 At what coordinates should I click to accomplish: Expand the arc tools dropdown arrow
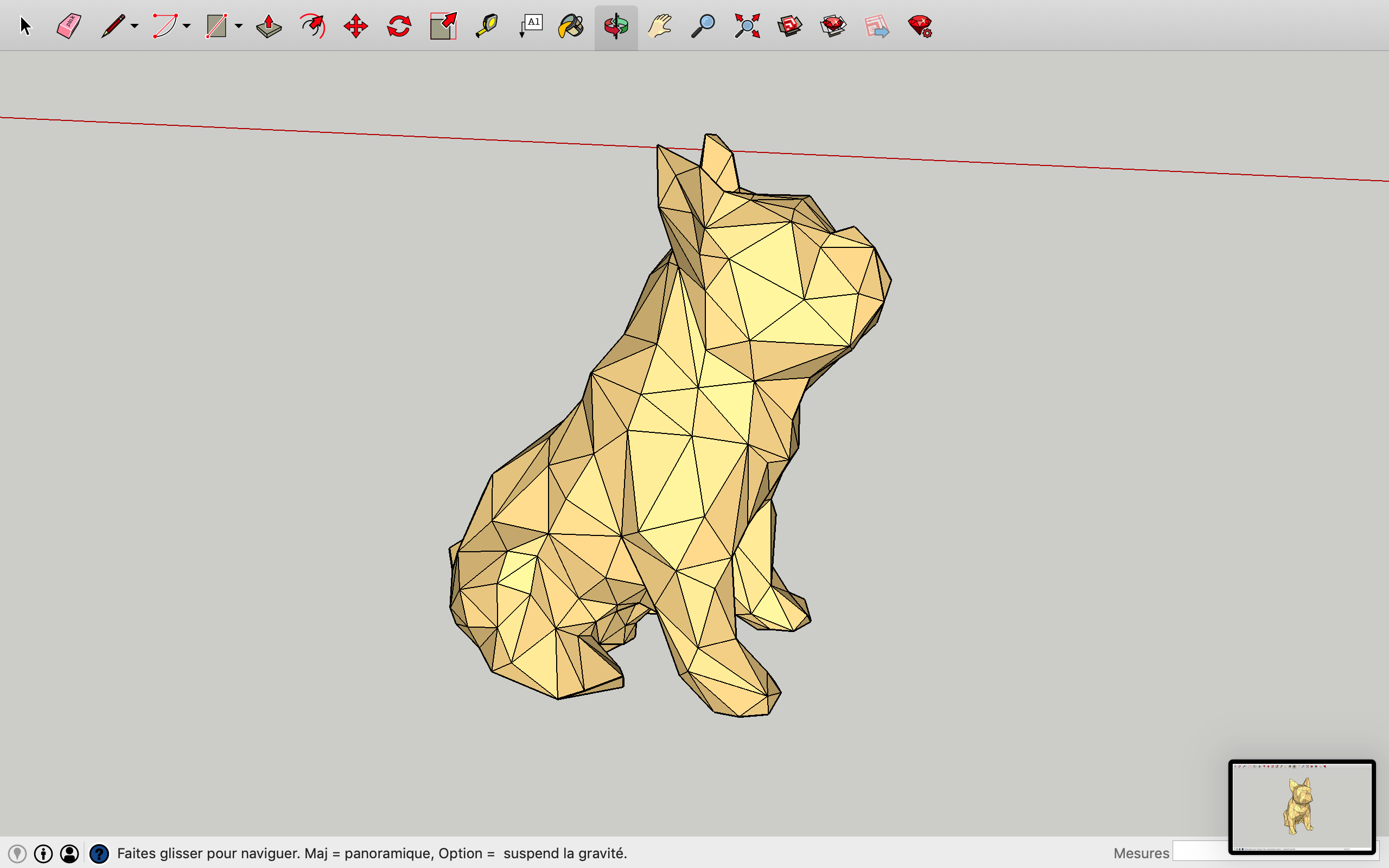pos(187,26)
